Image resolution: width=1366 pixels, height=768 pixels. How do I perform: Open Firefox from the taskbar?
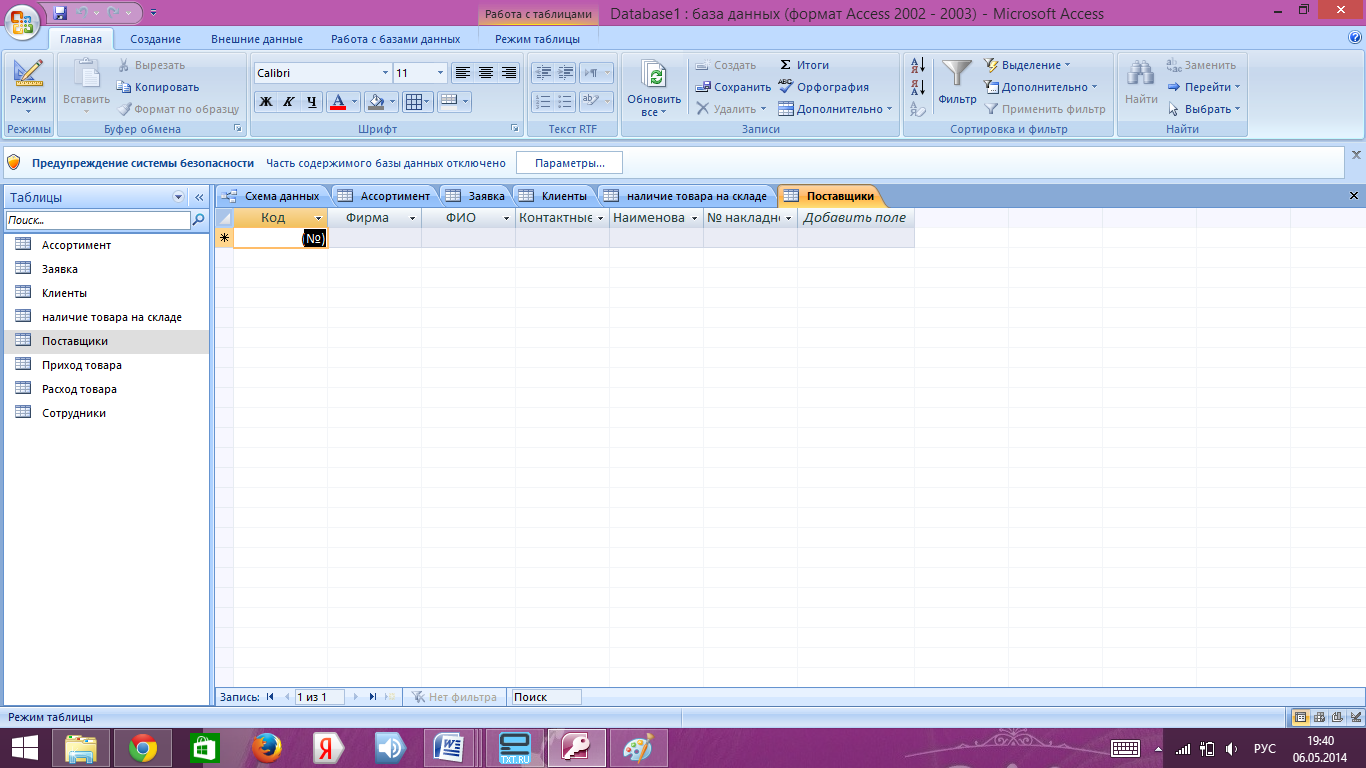(266, 747)
